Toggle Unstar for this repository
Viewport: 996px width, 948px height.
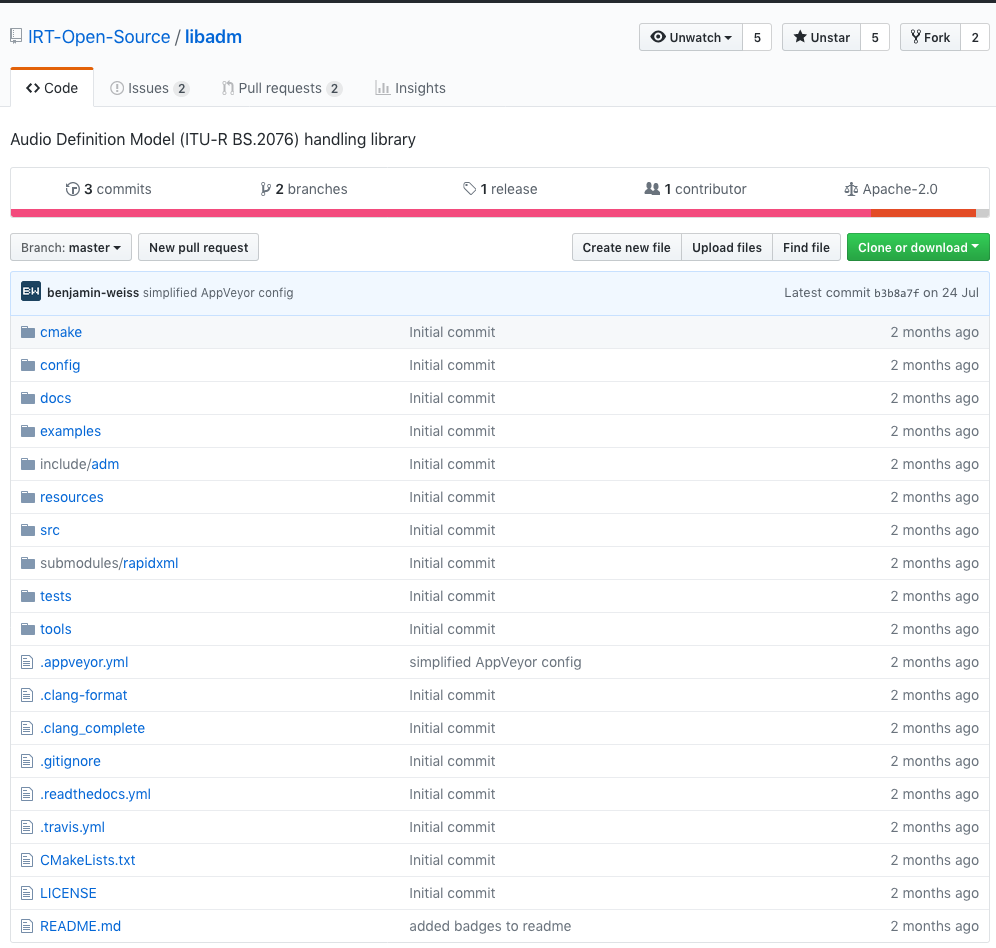821,37
